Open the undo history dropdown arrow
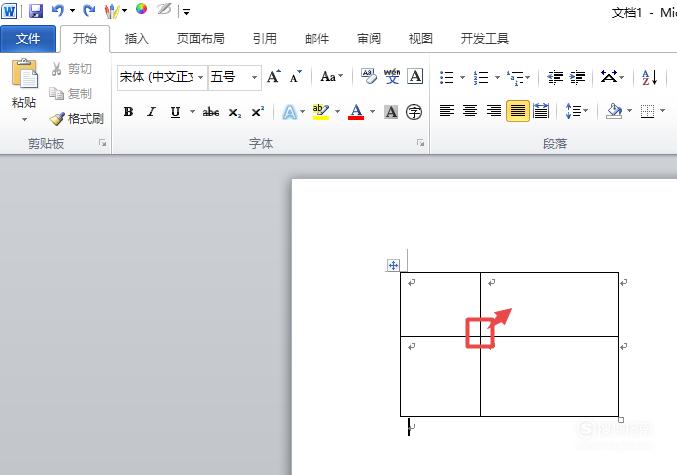 pos(72,10)
